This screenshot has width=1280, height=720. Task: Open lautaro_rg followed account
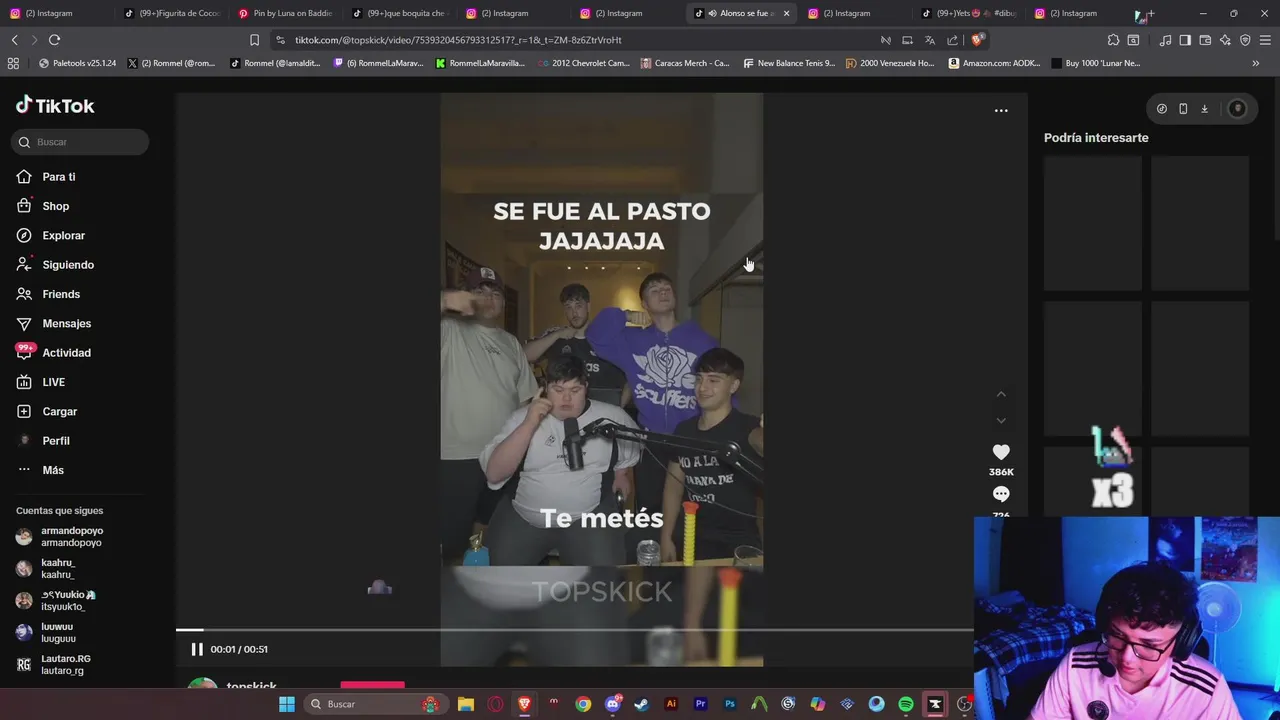tap(54, 665)
